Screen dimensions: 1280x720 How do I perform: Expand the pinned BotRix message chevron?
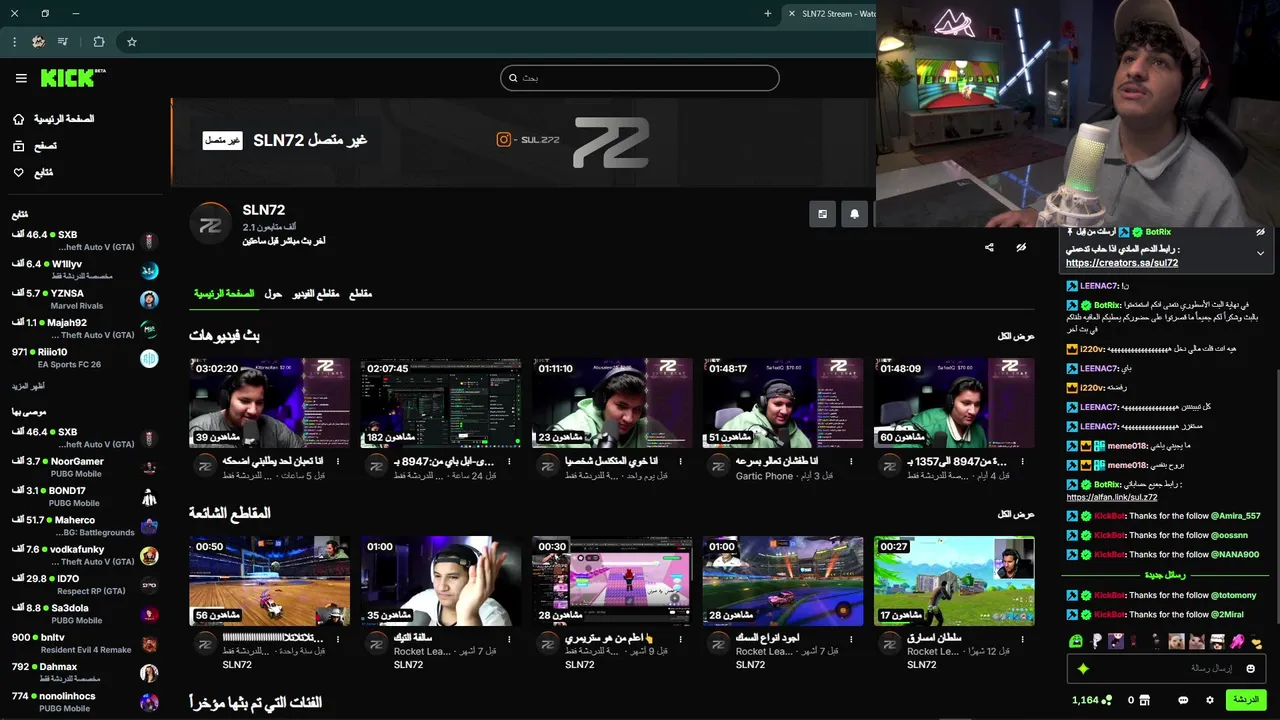1260,253
